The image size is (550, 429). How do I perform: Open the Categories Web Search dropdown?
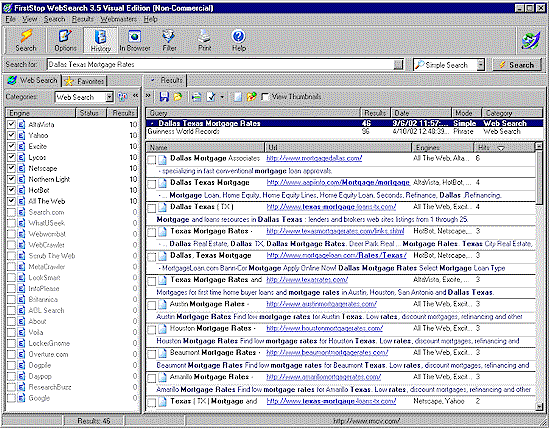110,97
